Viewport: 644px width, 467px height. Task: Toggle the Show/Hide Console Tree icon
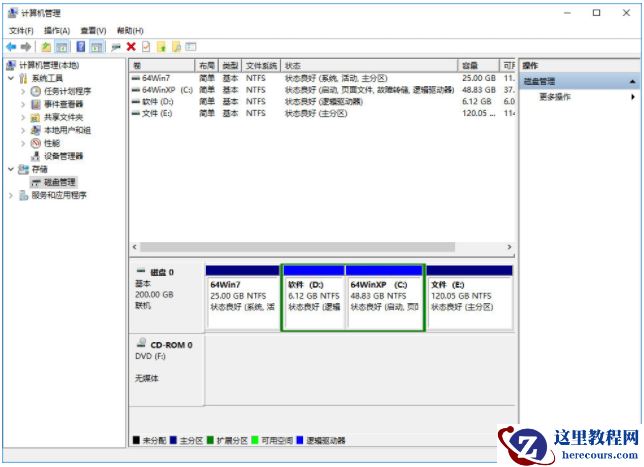click(62, 47)
